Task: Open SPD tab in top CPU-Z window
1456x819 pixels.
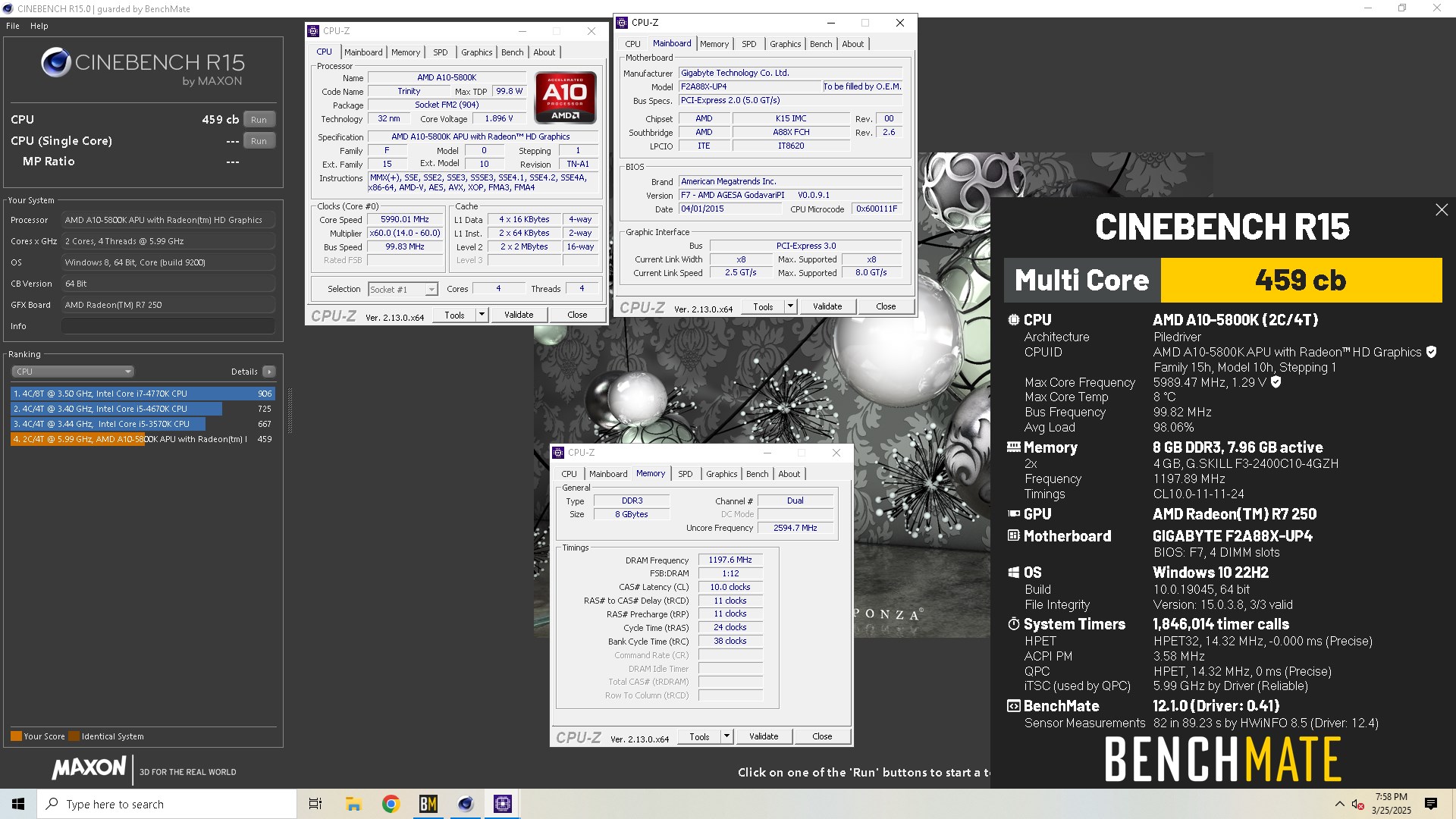Action: [x=749, y=44]
